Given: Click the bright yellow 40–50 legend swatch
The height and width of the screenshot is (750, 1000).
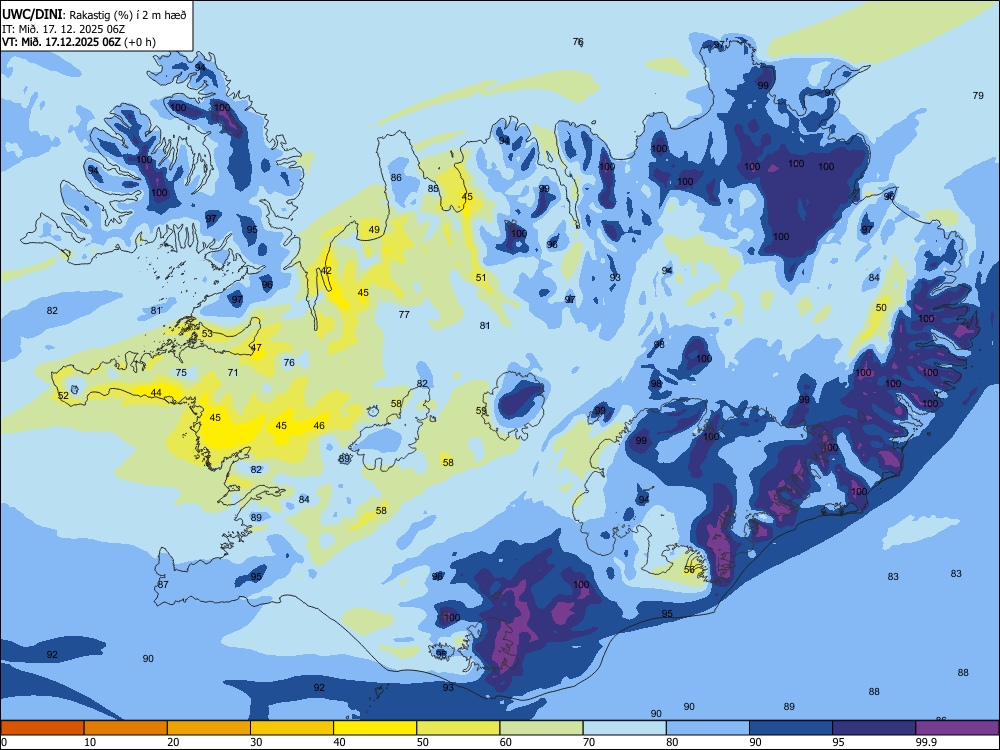Looking at the screenshot, I should pyautogui.click(x=375, y=728).
